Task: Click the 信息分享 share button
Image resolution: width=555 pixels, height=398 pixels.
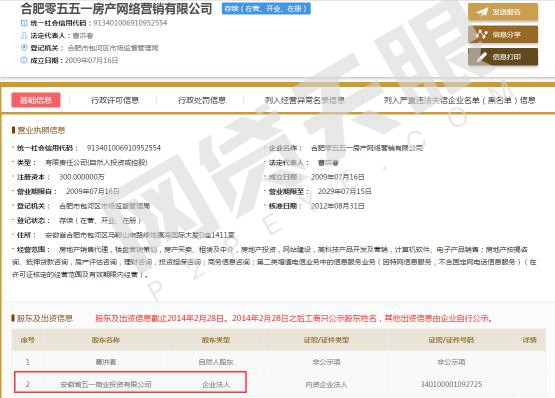Action: pos(503,34)
